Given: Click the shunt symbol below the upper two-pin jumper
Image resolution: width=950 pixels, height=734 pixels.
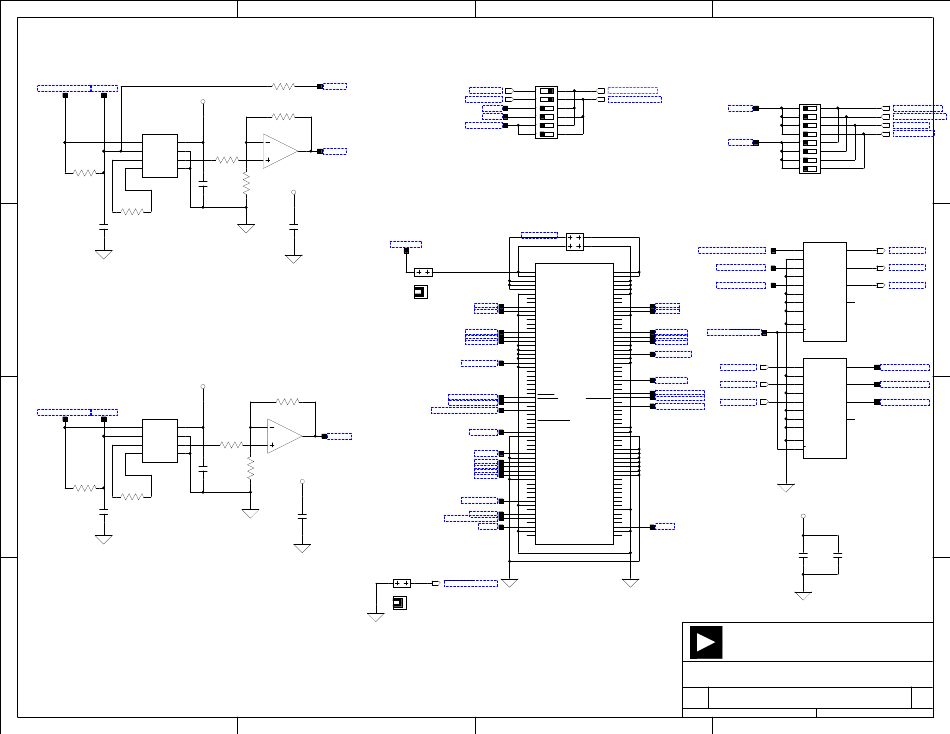Looking at the screenshot, I should tap(420, 292).
